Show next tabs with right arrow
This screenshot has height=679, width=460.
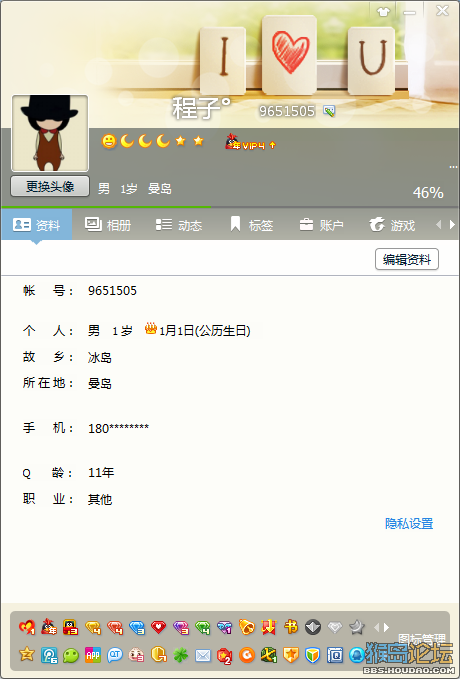[453, 224]
